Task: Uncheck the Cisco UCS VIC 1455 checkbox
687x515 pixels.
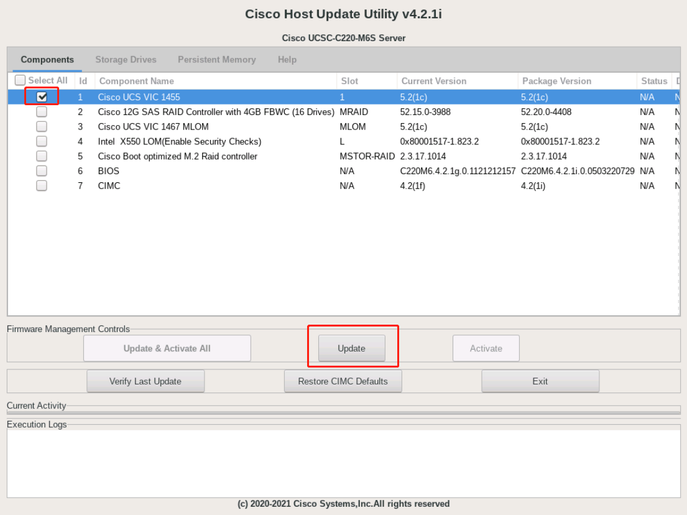Action: (x=42, y=97)
